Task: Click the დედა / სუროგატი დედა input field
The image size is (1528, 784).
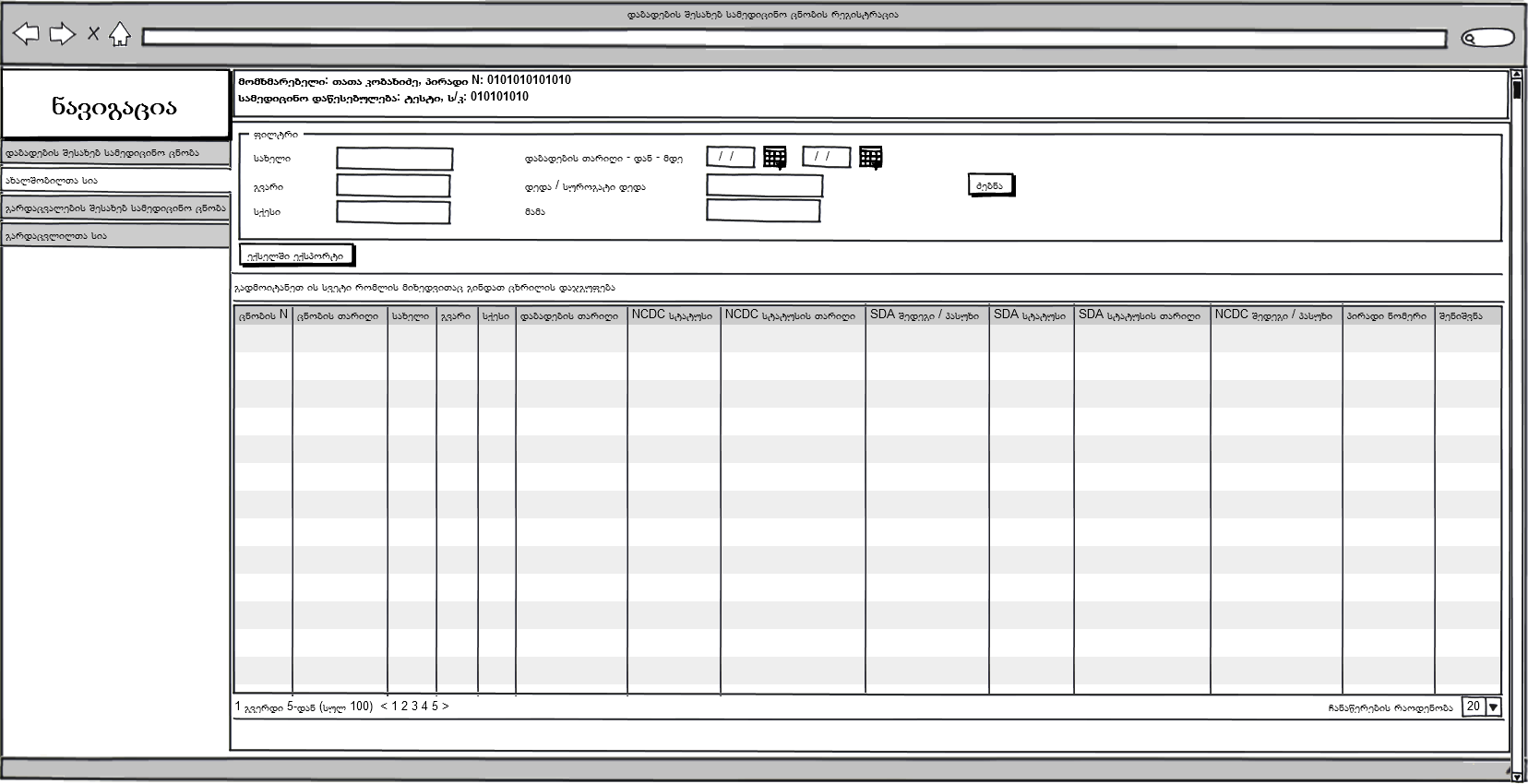Action: (x=764, y=185)
